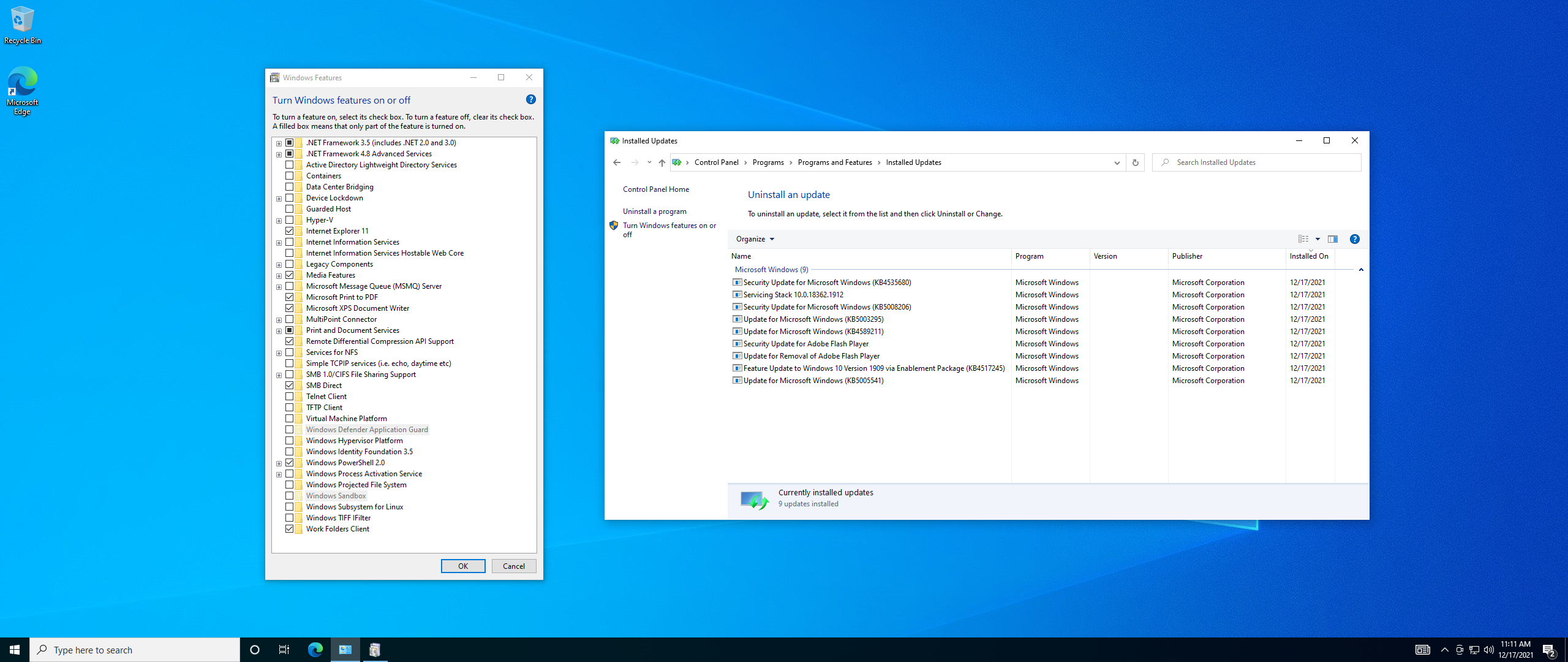Click the change view icon
This screenshot has height=662, width=1568.
tap(1303, 239)
